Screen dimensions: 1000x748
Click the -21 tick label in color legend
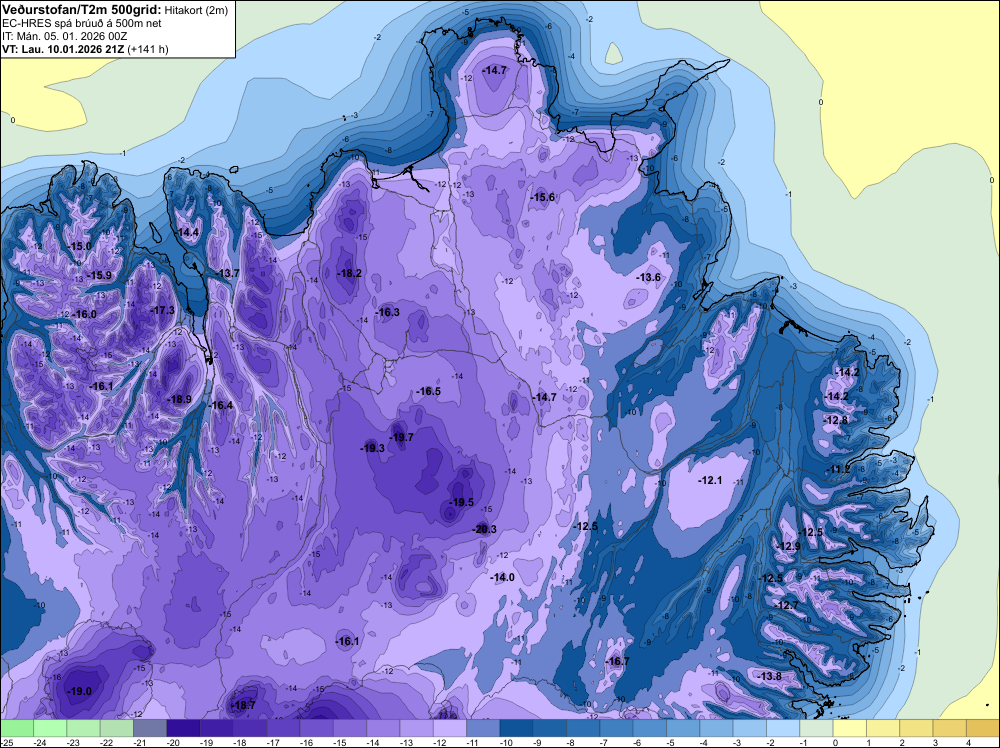click(x=140, y=742)
